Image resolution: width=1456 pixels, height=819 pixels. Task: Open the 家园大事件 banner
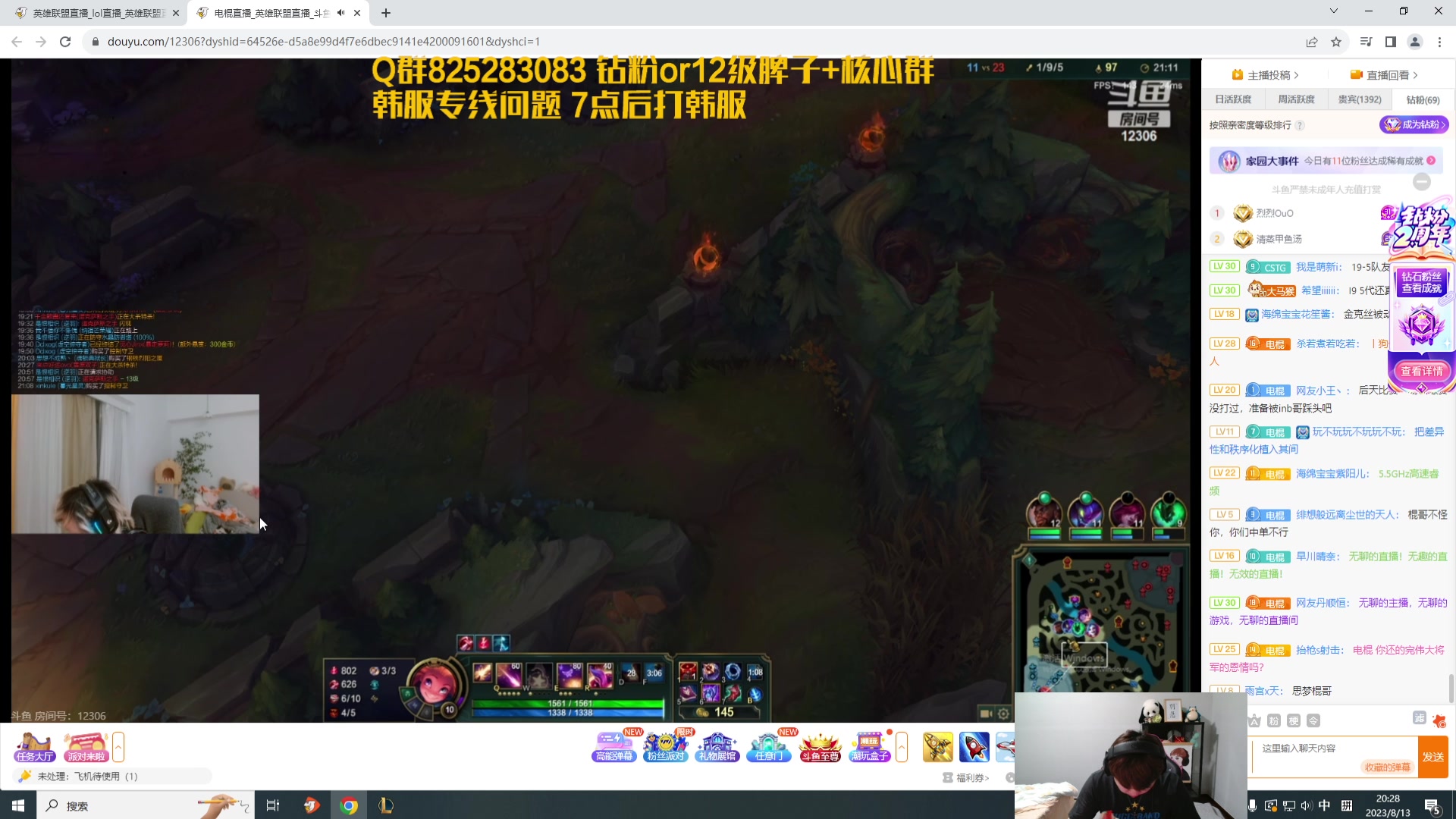pos(1326,161)
